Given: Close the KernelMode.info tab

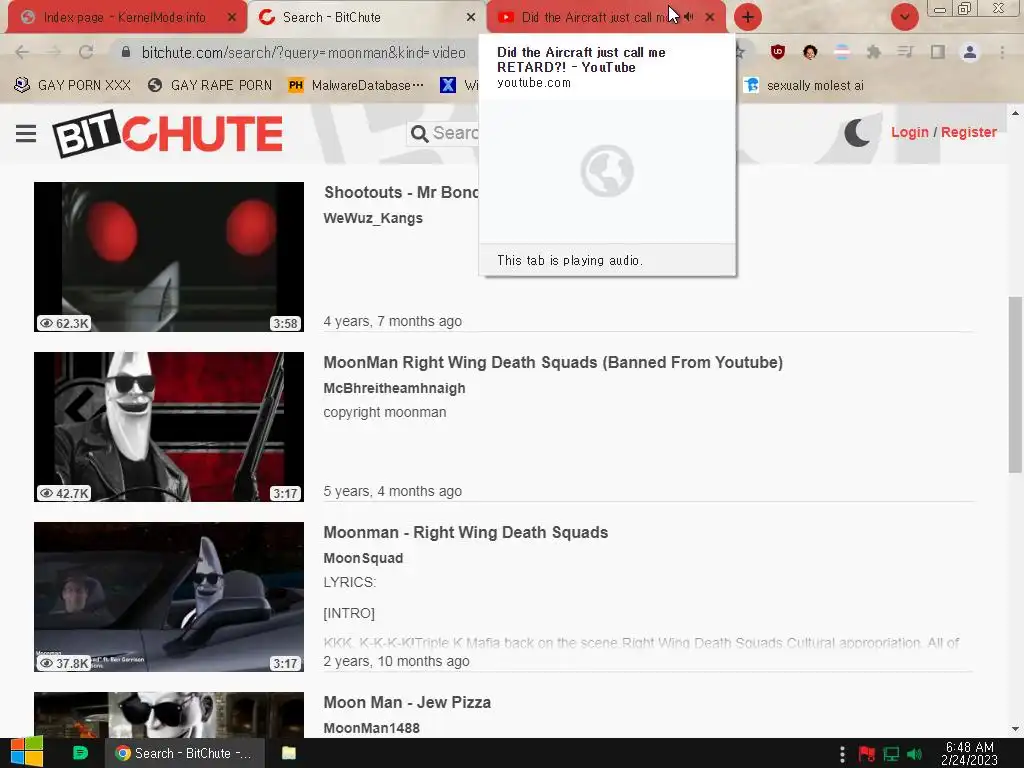Looking at the screenshot, I should [x=231, y=18].
